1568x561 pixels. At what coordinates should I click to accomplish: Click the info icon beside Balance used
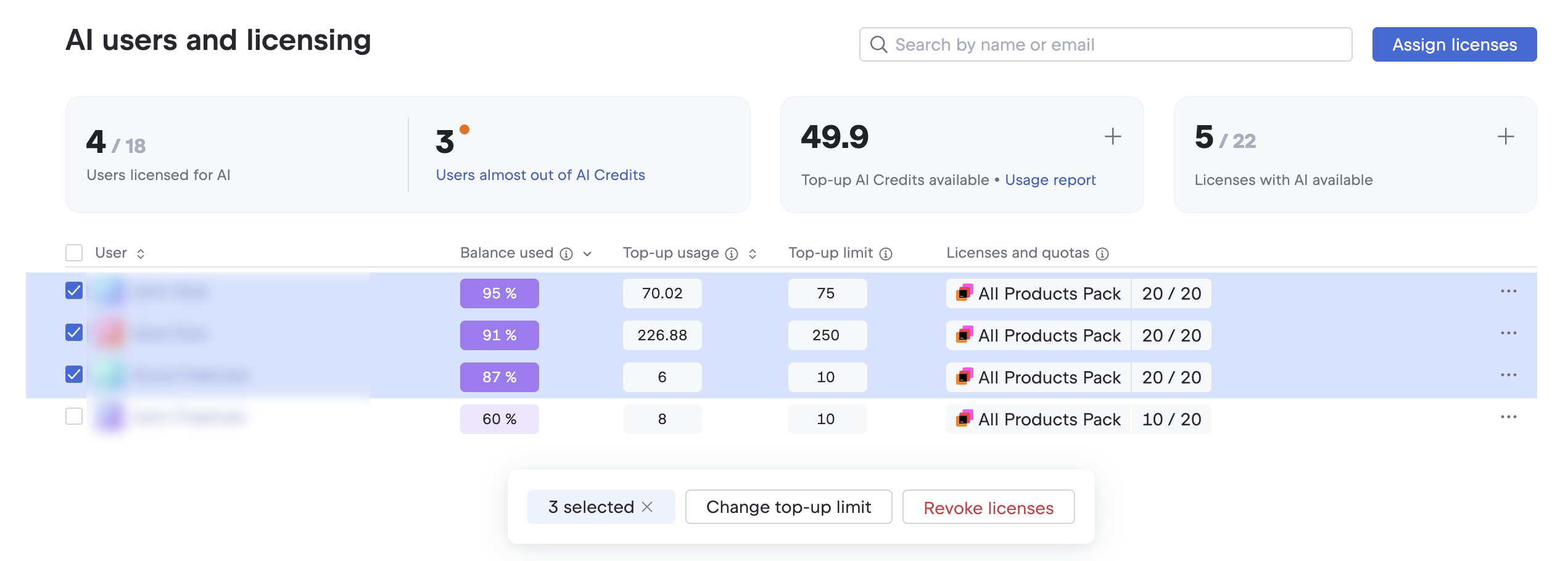click(566, 253)
